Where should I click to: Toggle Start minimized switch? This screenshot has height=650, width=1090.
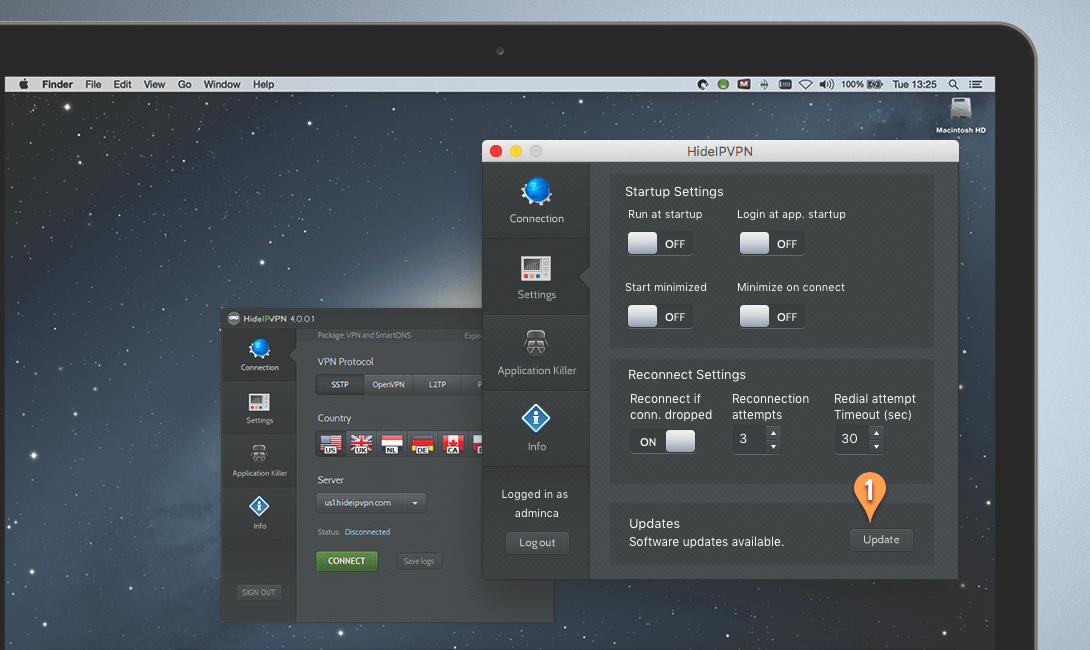pyautogui.click(x=660, y=316)
